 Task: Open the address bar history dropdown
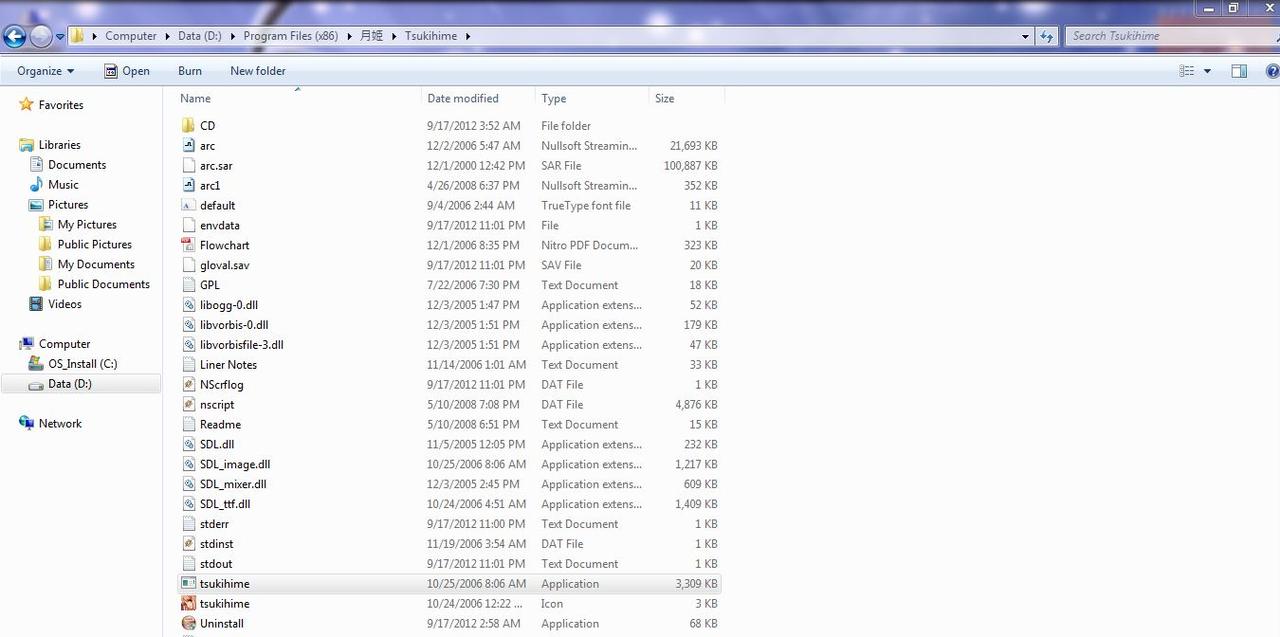coord(1025,36)
